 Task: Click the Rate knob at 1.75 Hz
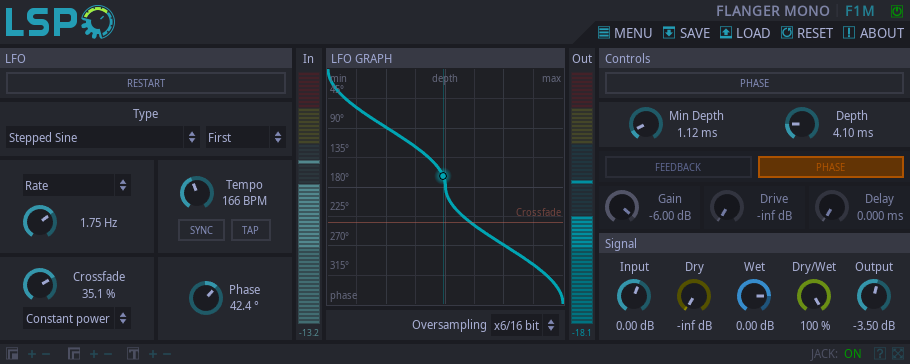[x=40, y=222]
